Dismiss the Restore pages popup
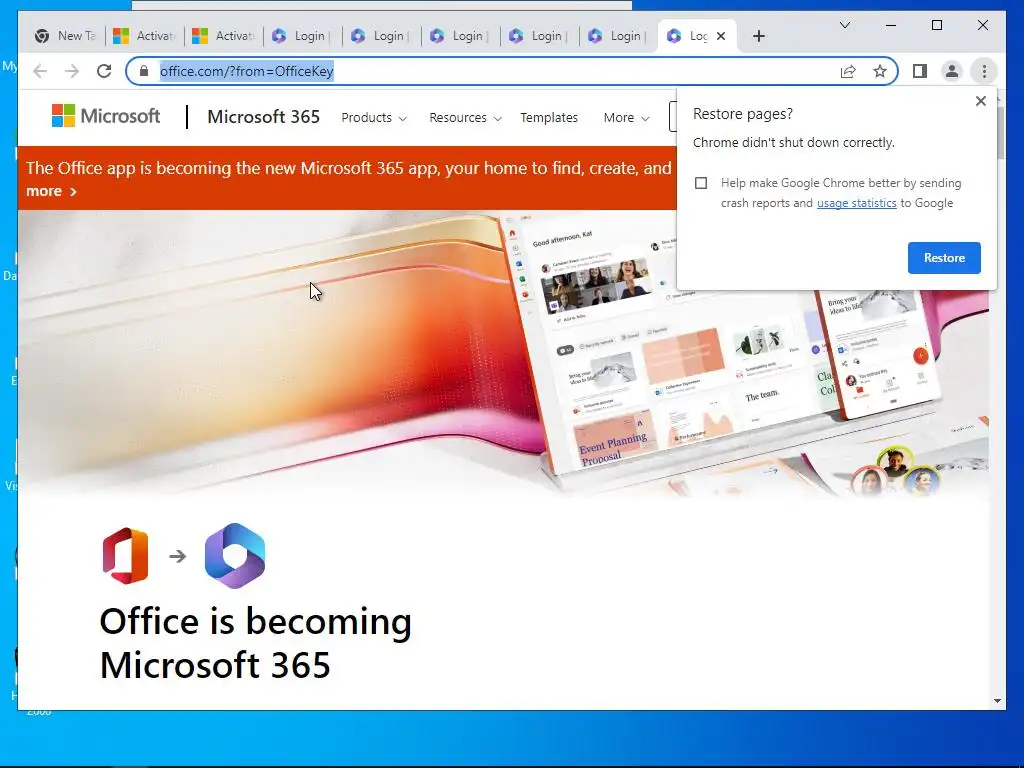The height and width of the screenshot is (768, 1024). point(980,101)
